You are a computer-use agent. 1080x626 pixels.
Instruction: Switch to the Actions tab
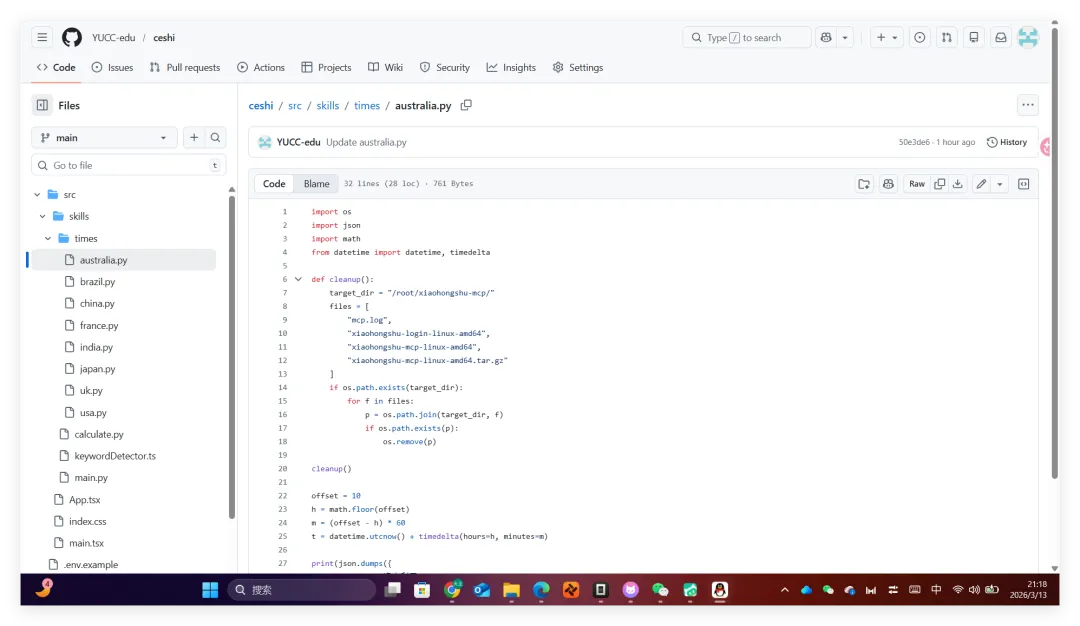260,67
